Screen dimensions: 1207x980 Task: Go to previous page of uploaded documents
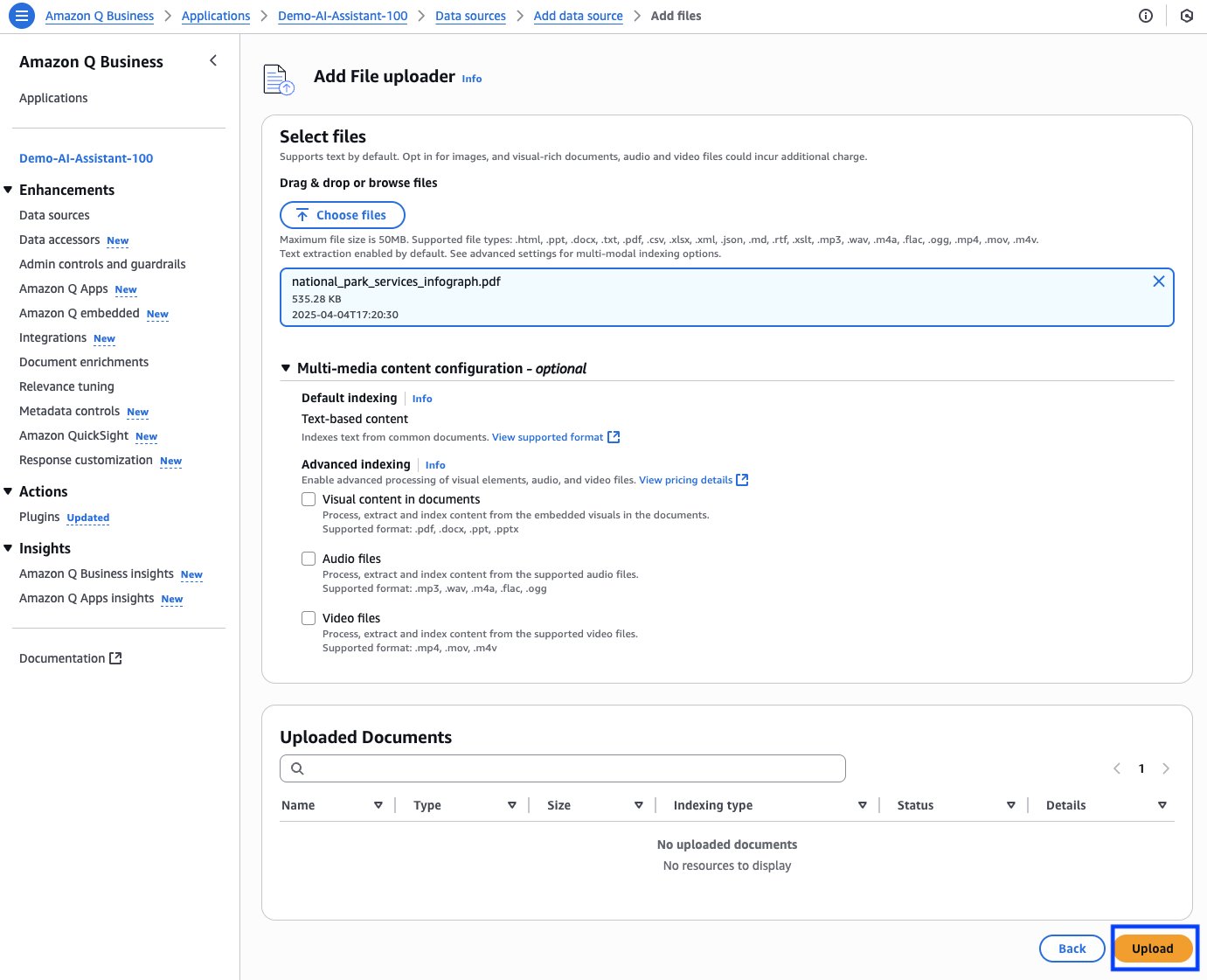(x=1117, y=768)
